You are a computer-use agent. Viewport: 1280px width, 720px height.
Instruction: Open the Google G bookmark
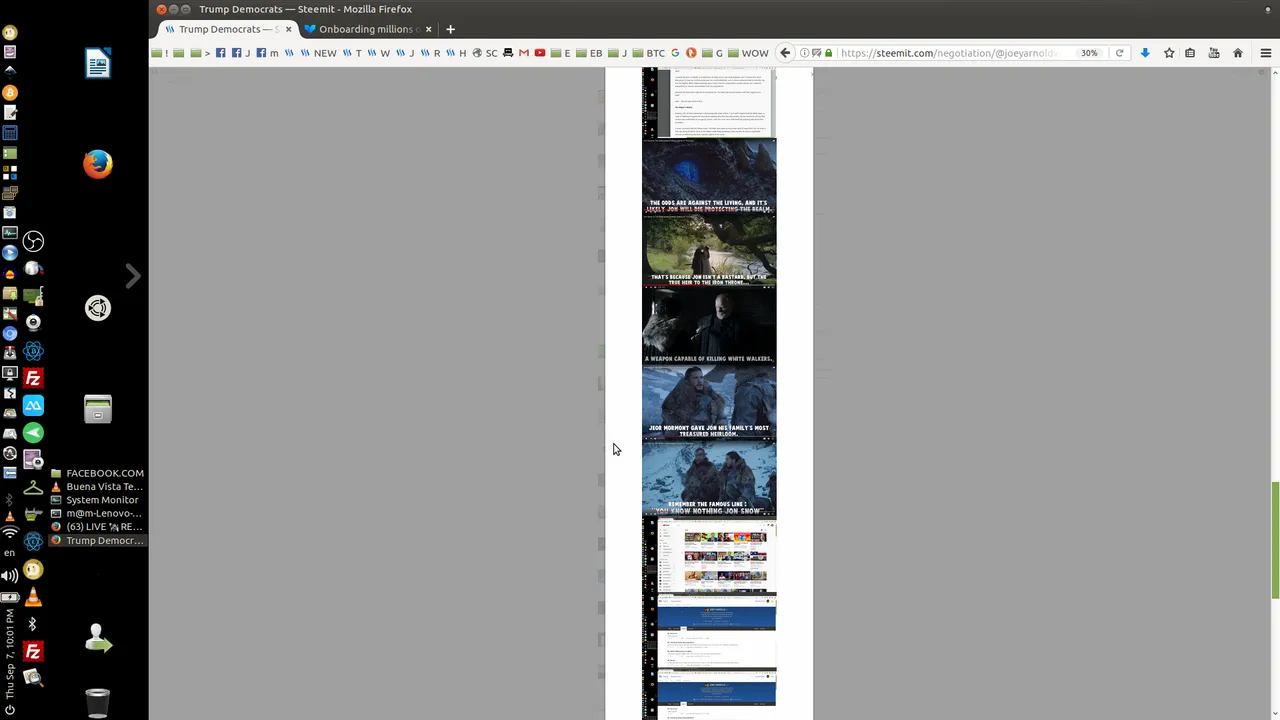(675, 53)
